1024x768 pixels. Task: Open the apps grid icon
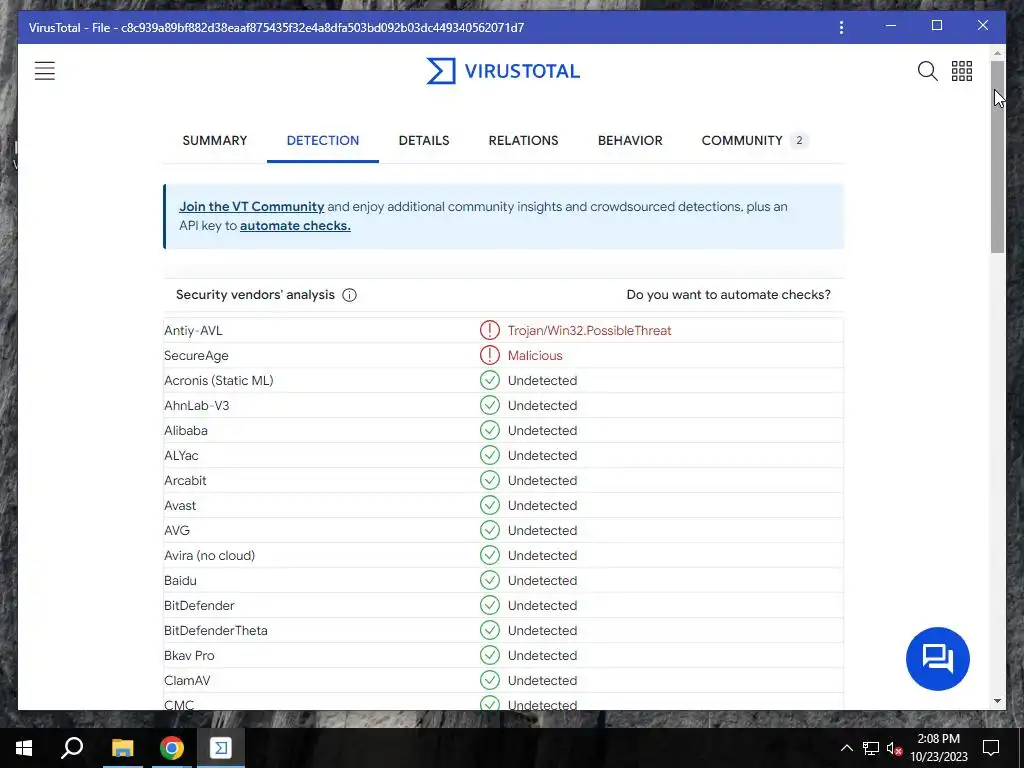pos(961,71)
